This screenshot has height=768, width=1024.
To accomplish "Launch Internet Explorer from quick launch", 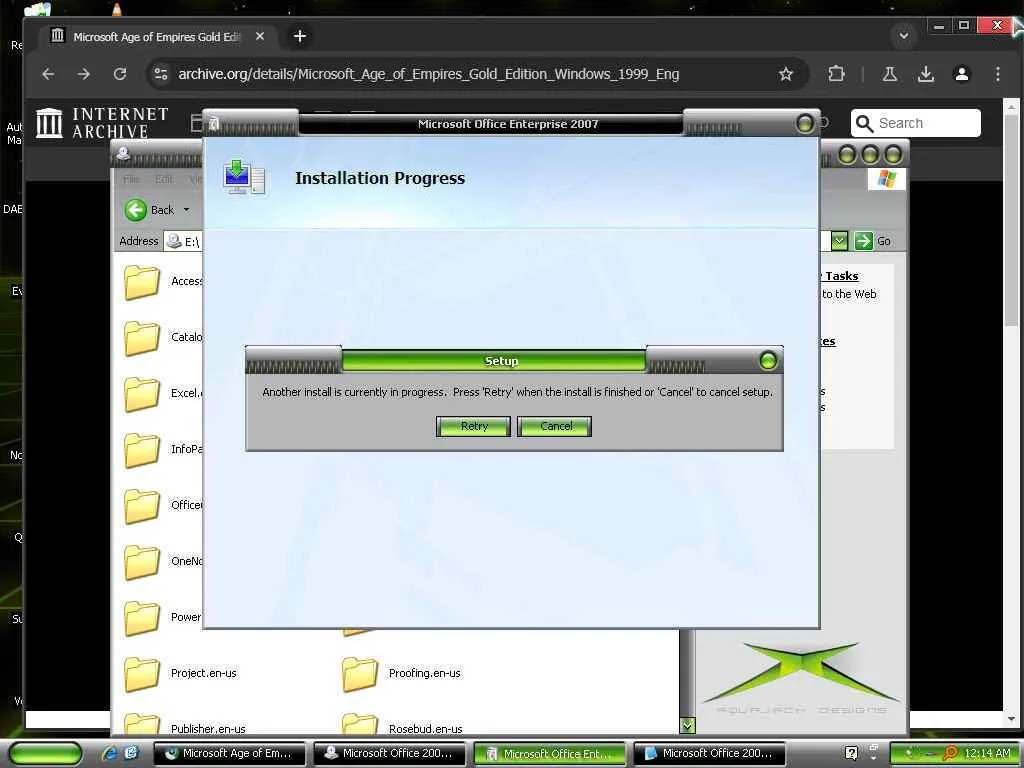I will [108, 753].
